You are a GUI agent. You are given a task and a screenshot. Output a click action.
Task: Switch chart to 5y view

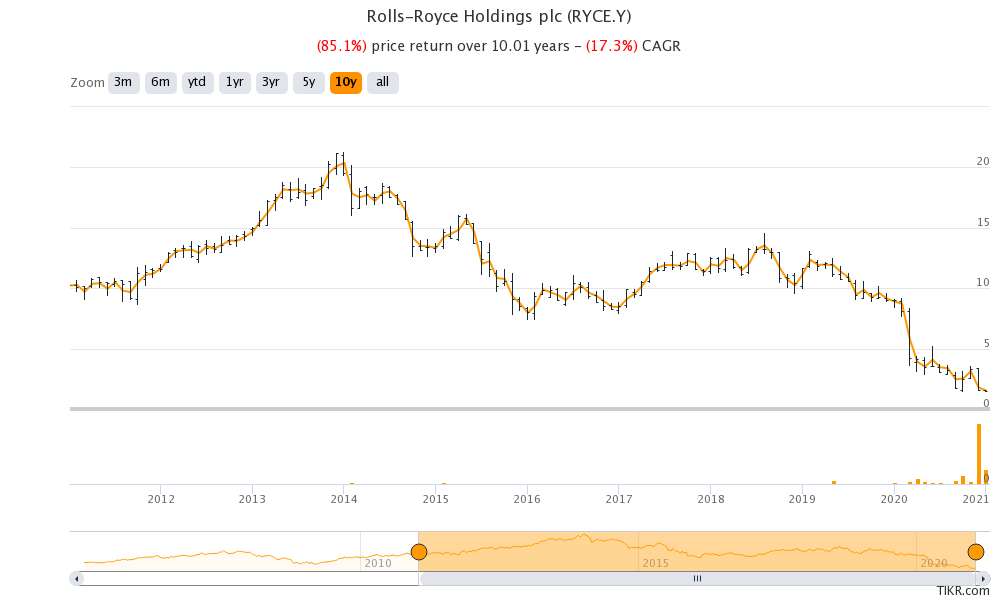pos(307,82)
